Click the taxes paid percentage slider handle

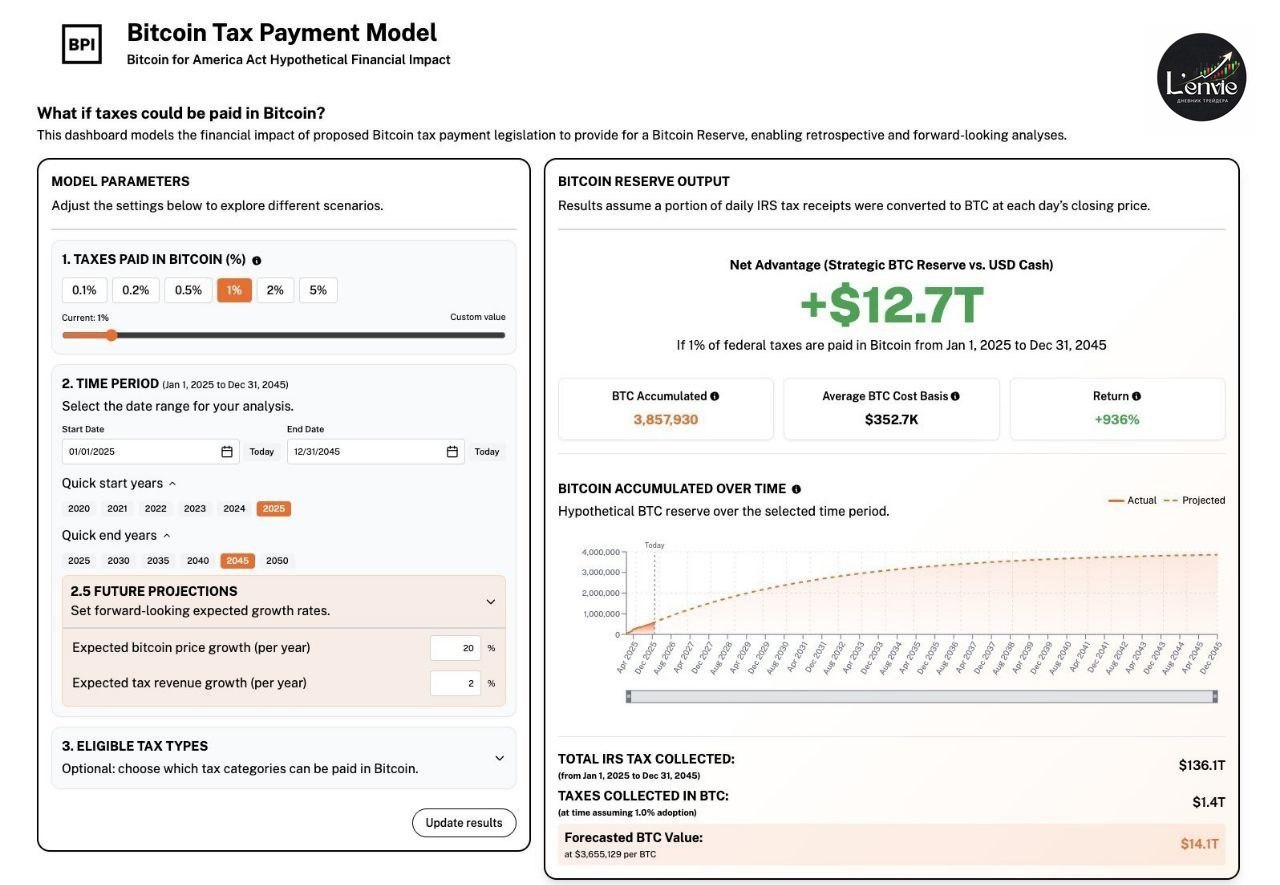111,335
